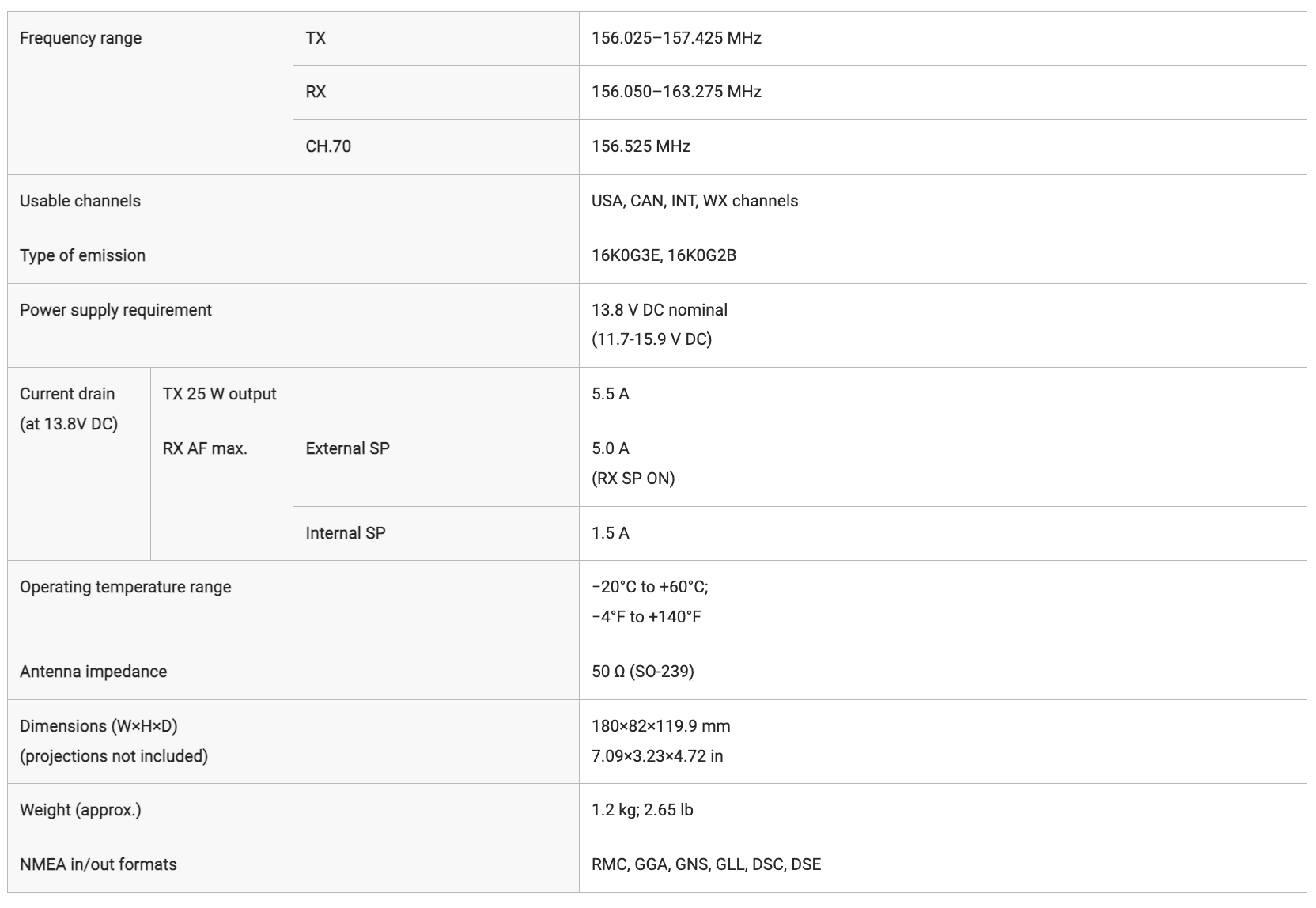Select the TX frequency value 156.025–157.425 MHz
This screenshot has height=908, width=1316.
[676, 38]
